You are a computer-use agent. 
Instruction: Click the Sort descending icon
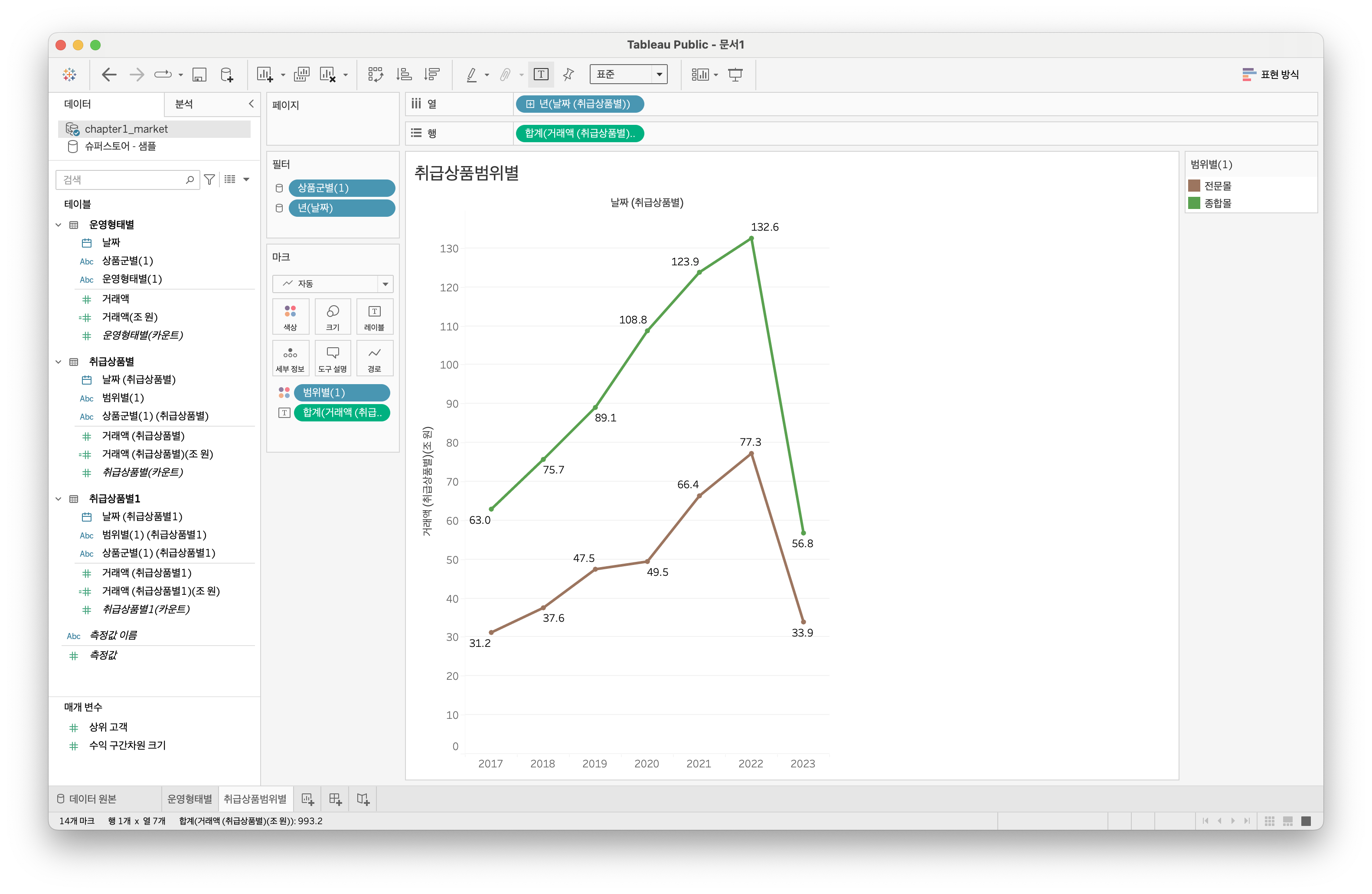point(431,75)
